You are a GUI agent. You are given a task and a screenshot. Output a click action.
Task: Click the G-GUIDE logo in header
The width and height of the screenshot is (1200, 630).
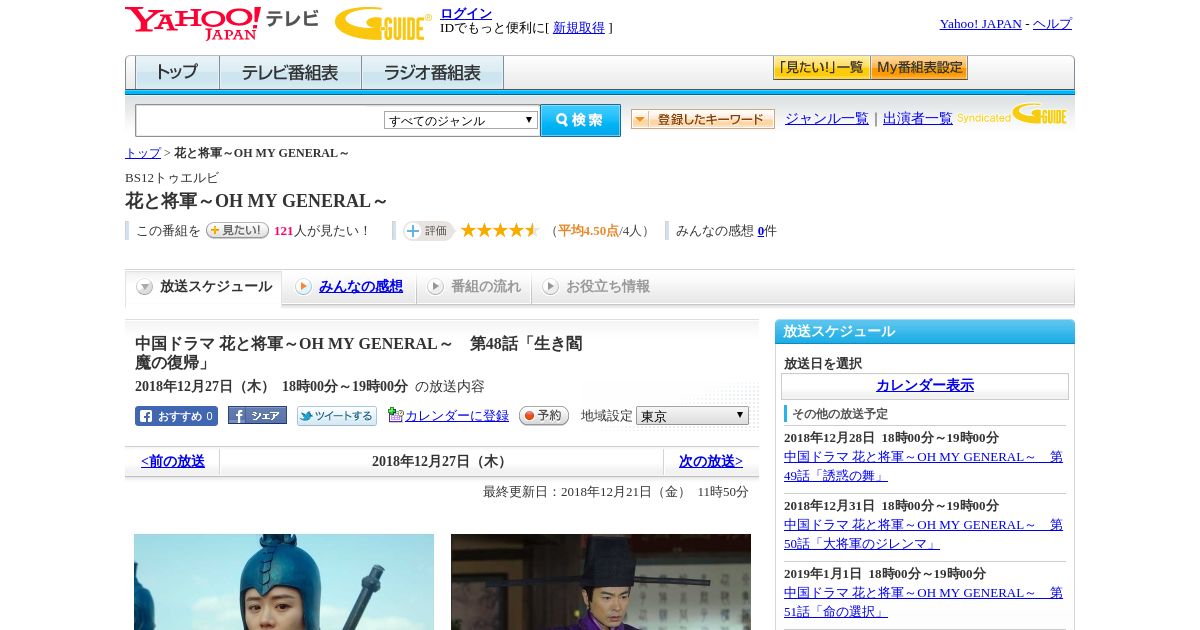coord(383,23)
